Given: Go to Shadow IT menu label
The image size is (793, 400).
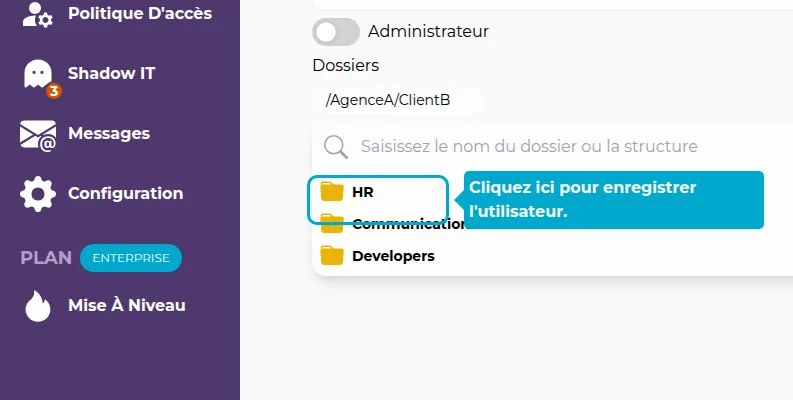Looking at the screenshot, I should tap(111, 73).
